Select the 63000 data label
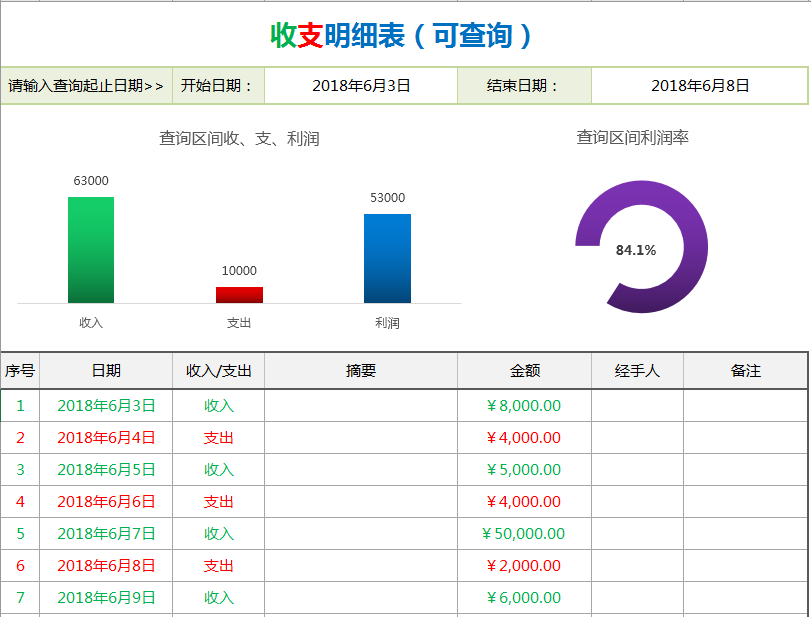Screen dimensions: 811x617 91,180
